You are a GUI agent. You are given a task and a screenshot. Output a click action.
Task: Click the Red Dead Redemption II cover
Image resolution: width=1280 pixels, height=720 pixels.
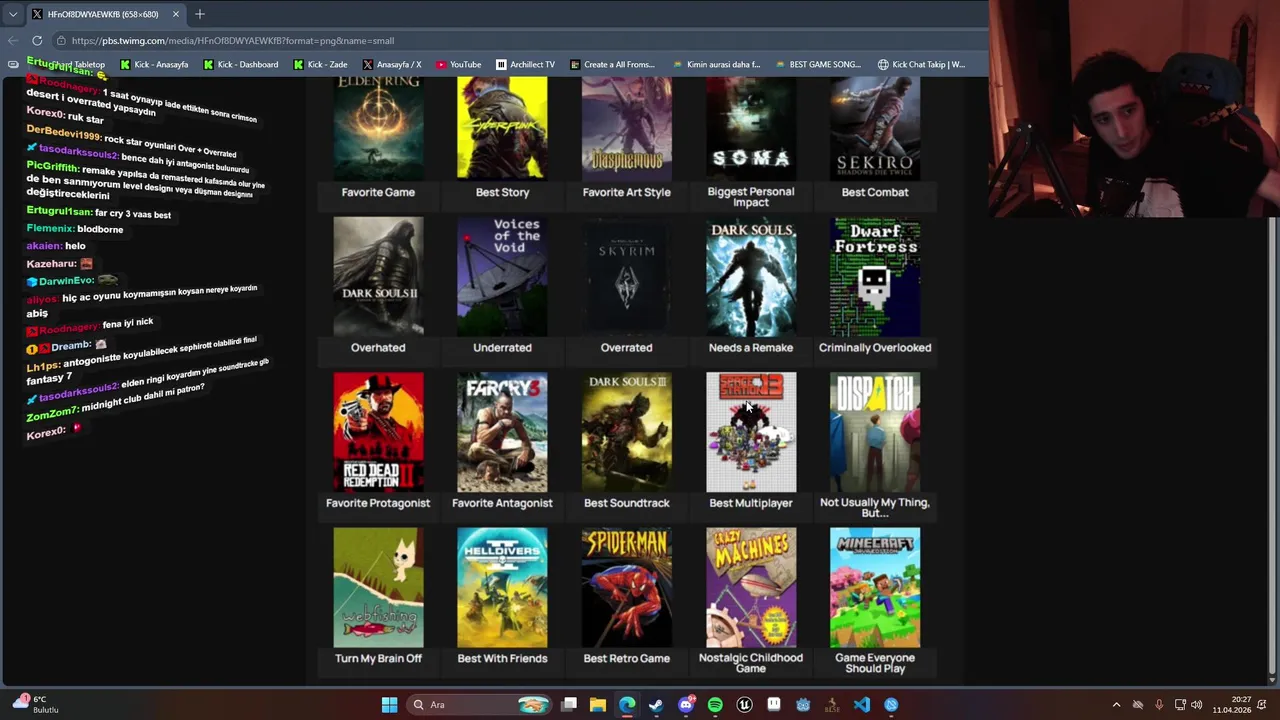(x=378, y=432)
